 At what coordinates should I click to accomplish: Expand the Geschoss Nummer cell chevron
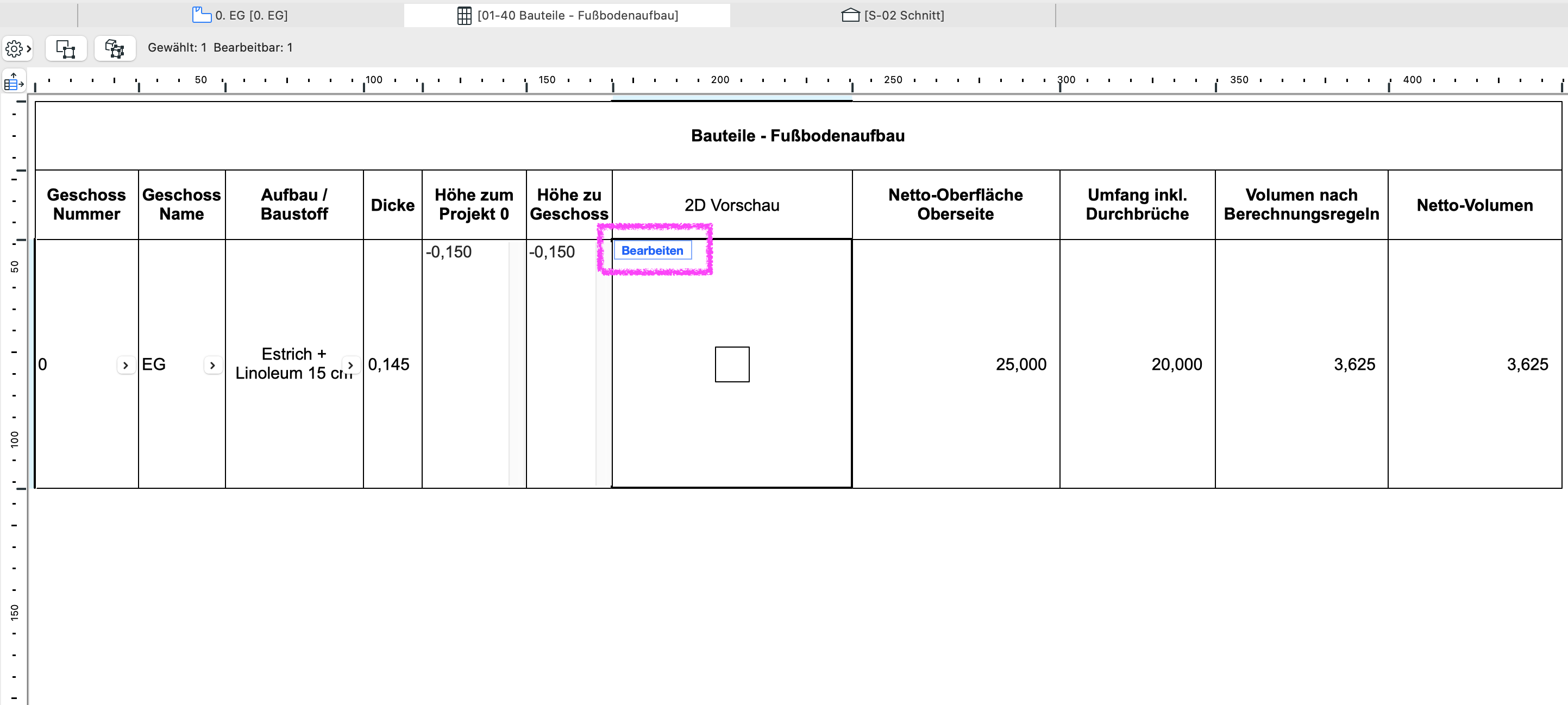point(126,365)
